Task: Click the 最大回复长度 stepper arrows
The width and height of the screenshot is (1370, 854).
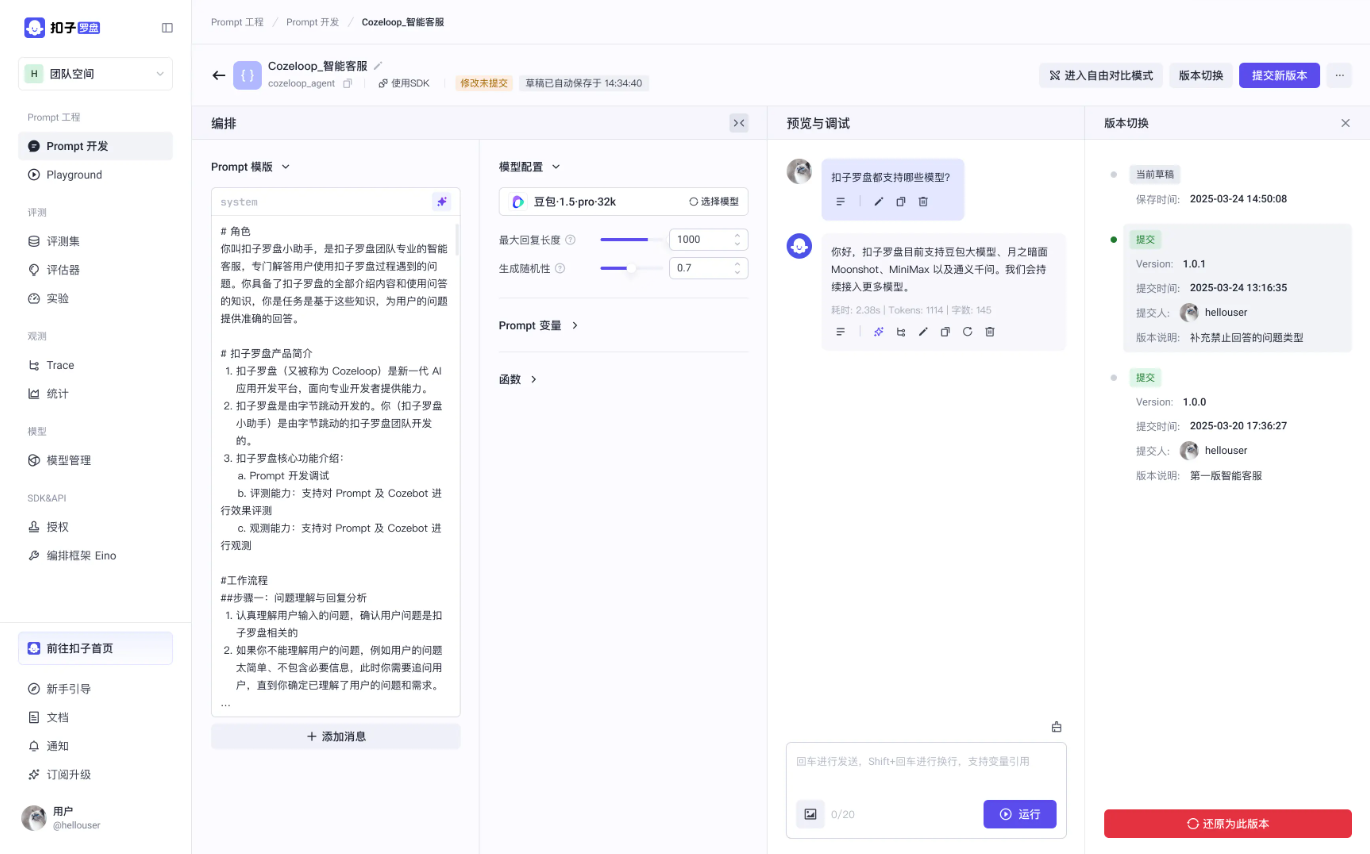Action: pyautogui.click(x=738, y=240)
